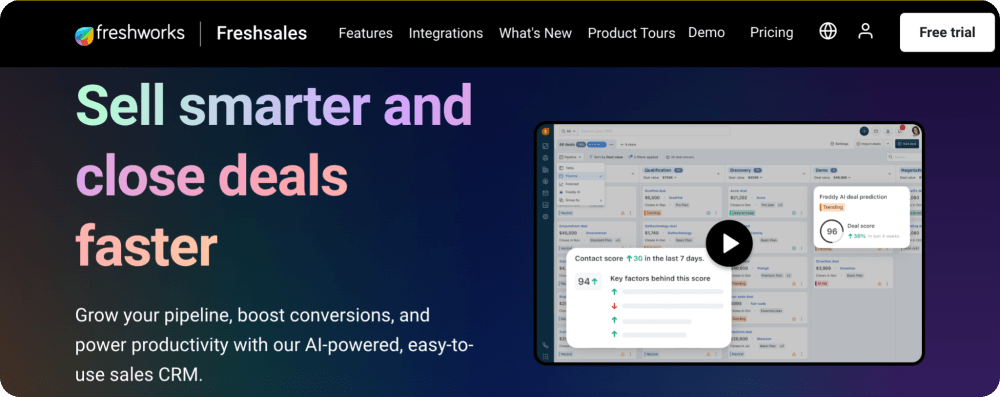Screen dimensions: 1000x397
Task: Click the "Grow your pipeline, boost conversions" paragraph
Action: (274, 345)
